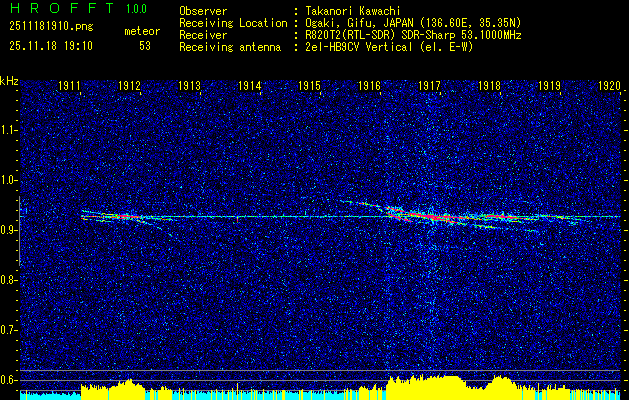629x400 pixels.
Task: Click the 1912 time marker
Action: tap(129, 85)
